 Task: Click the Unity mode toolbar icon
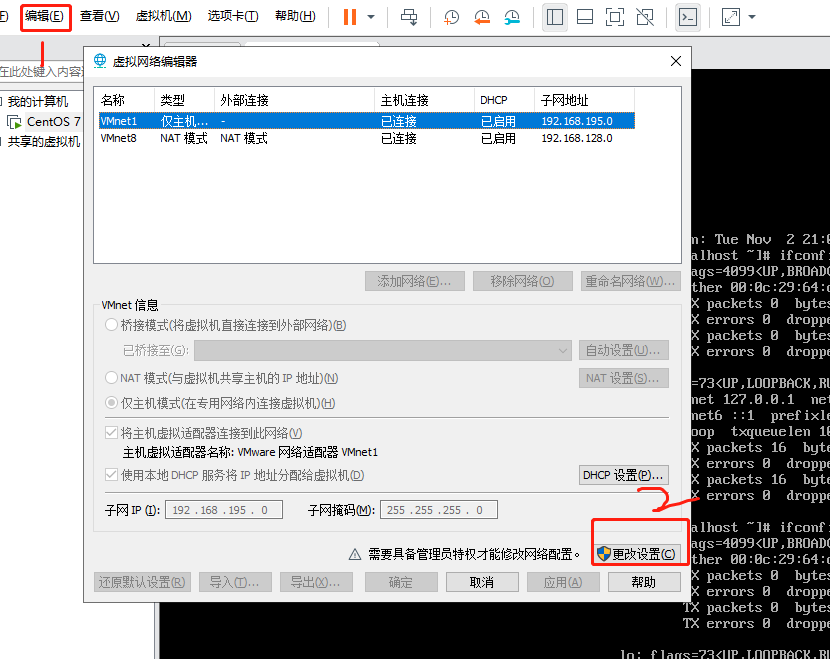point(645,17)
